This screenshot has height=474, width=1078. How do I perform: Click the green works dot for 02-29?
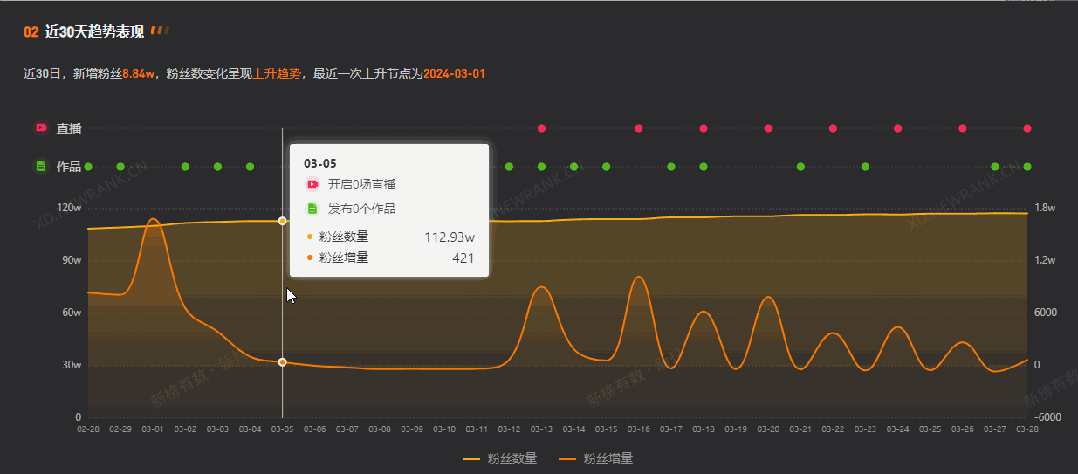coord(120,166)
